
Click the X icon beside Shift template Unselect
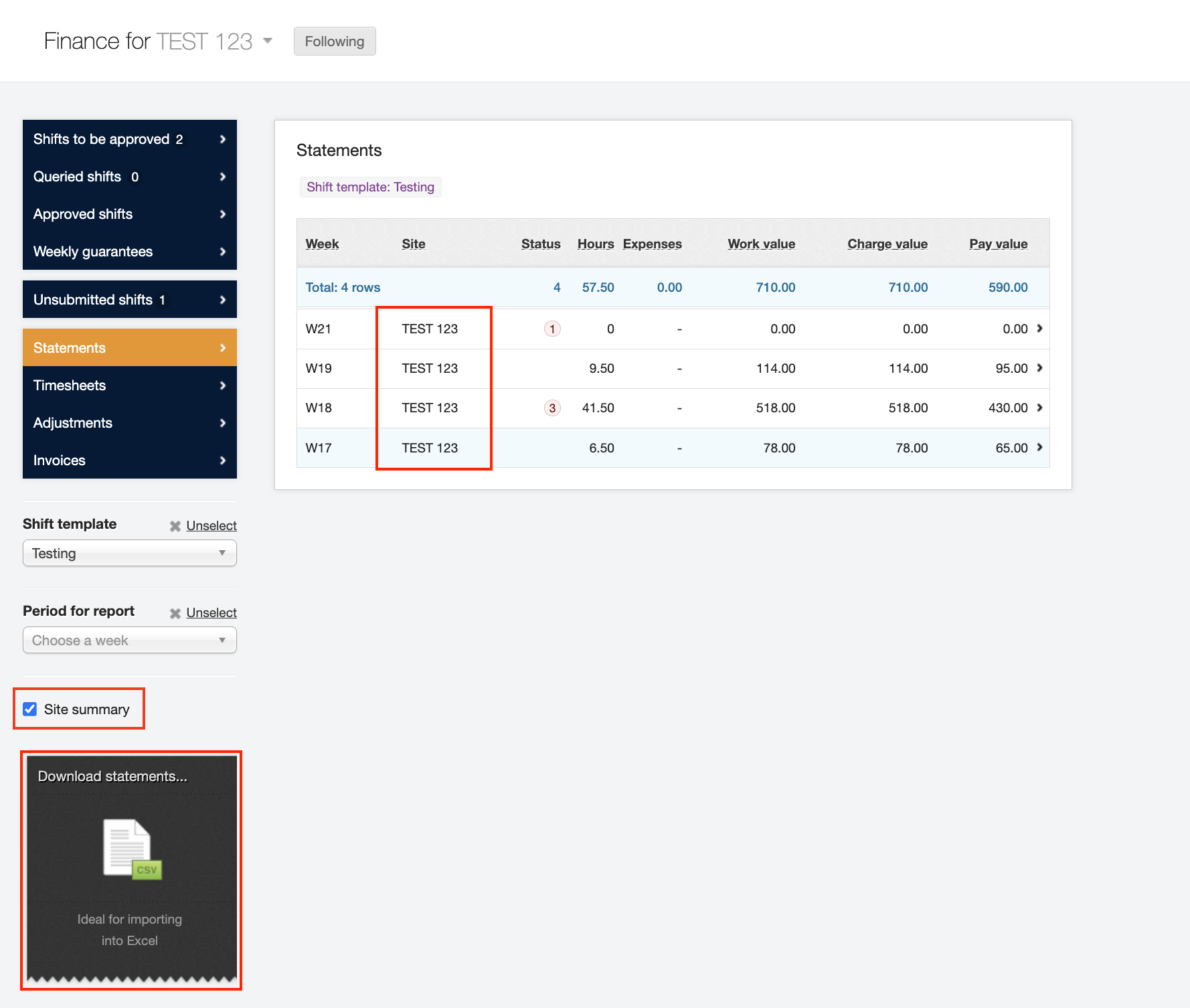click(x=175, y=526)
